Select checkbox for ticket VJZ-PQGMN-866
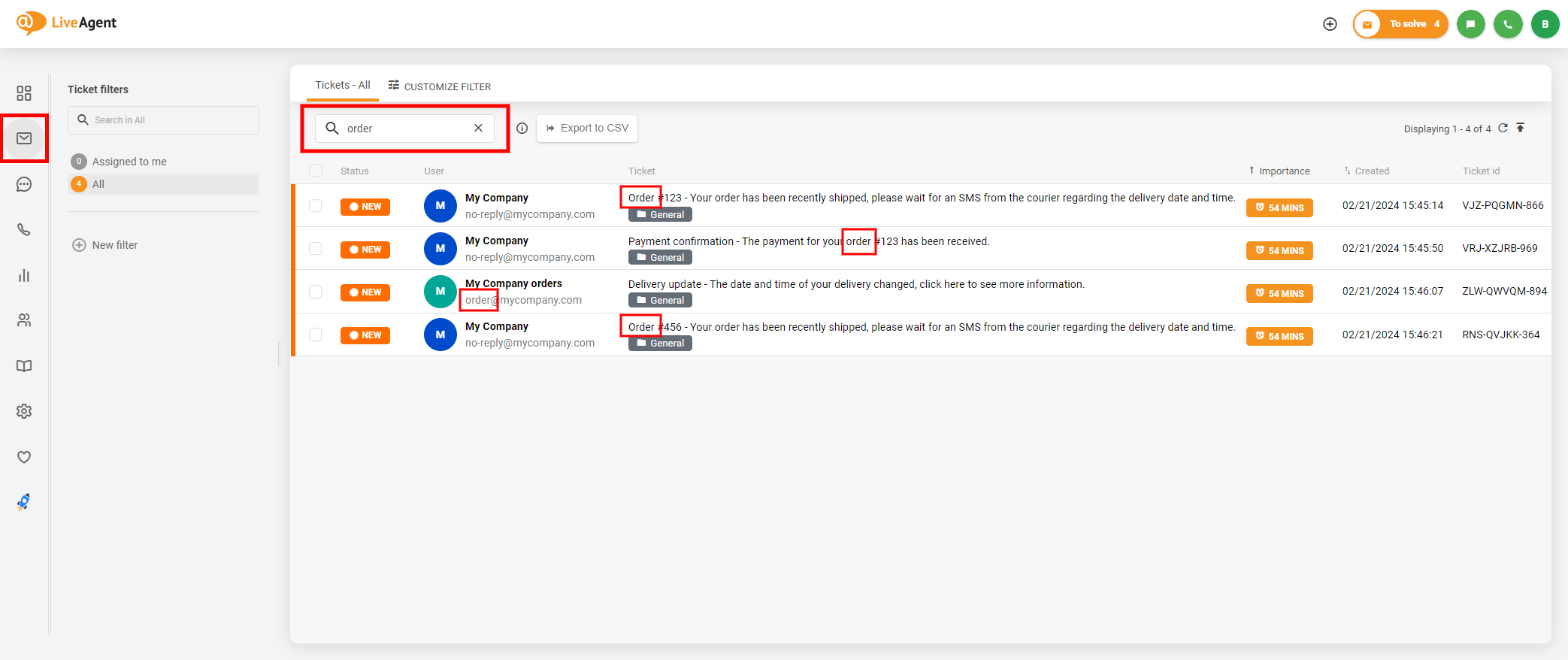 [316, 206]
